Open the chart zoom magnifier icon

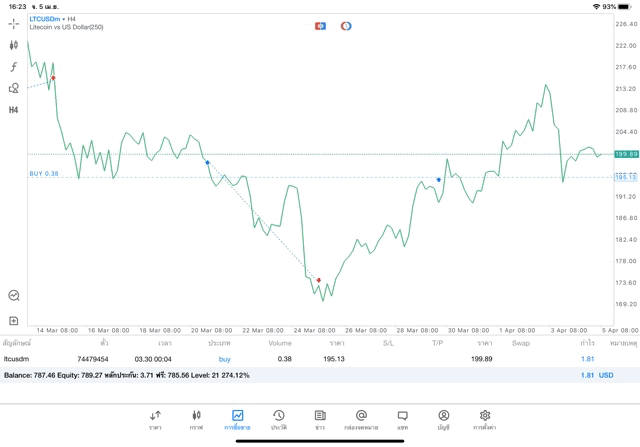14,295
